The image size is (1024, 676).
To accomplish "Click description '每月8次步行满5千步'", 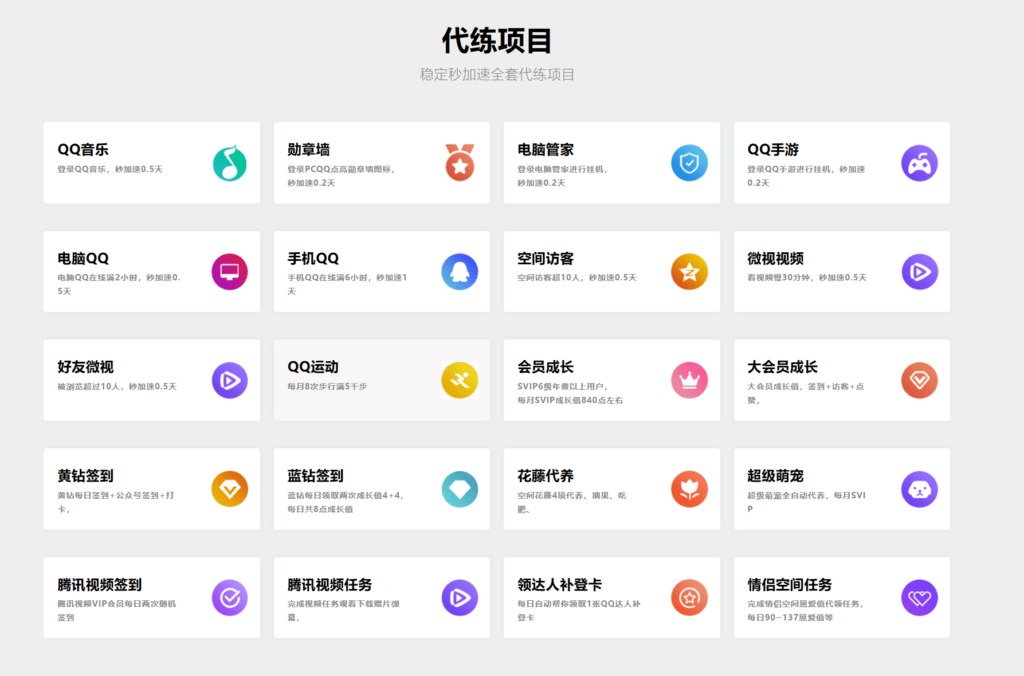I will point(327,387).
